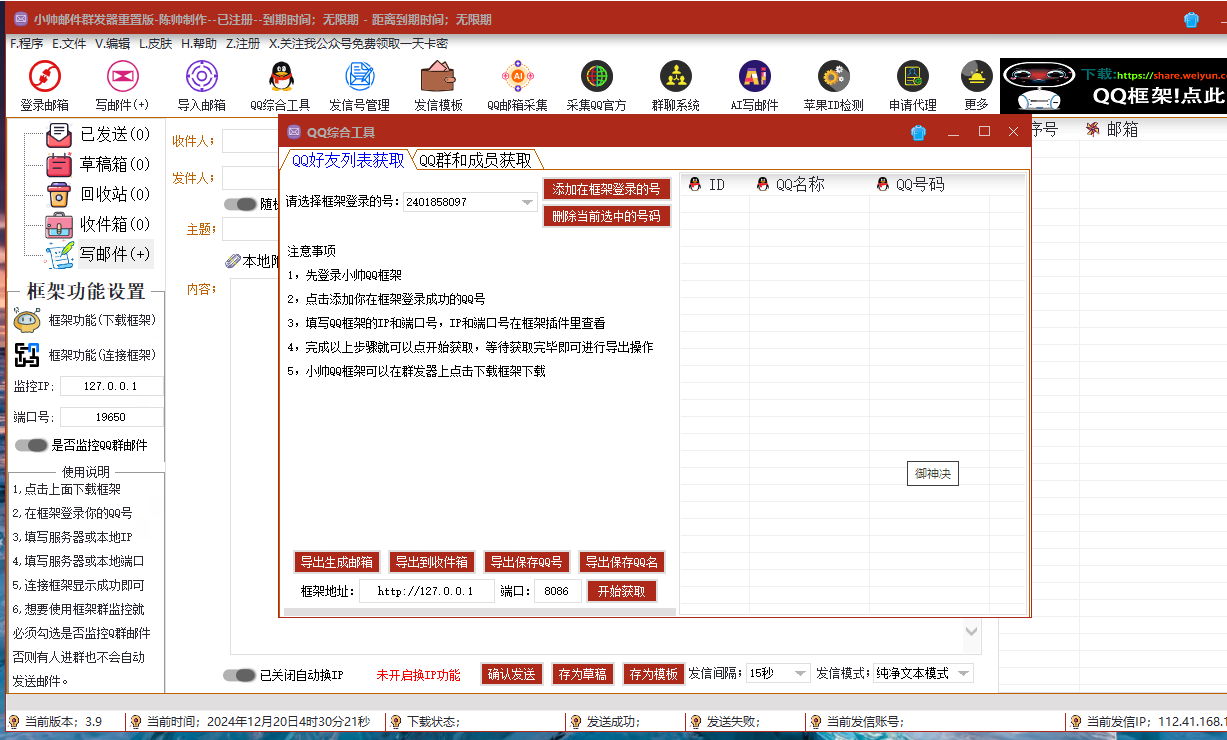Expand the framework login QQ number dropdown

(527, 202)
